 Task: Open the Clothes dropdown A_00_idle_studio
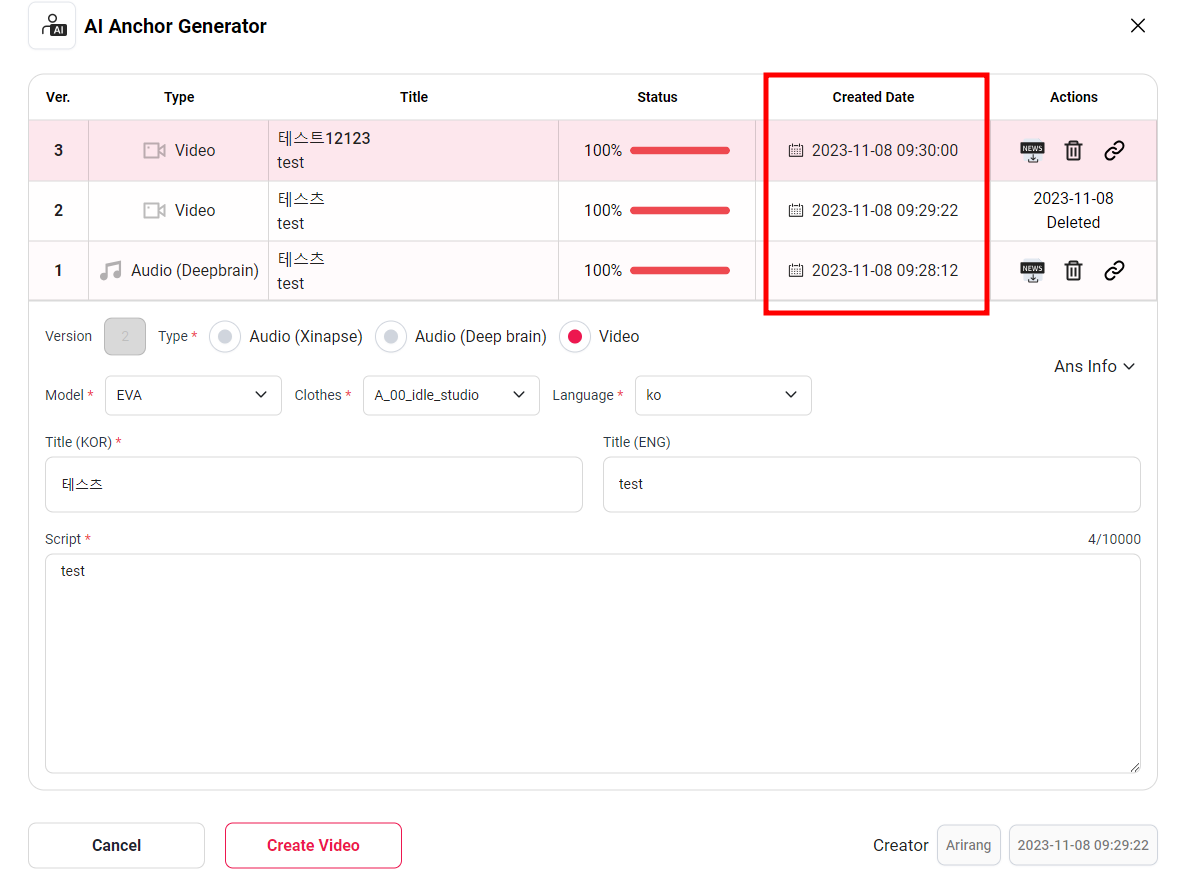[450, 395]
